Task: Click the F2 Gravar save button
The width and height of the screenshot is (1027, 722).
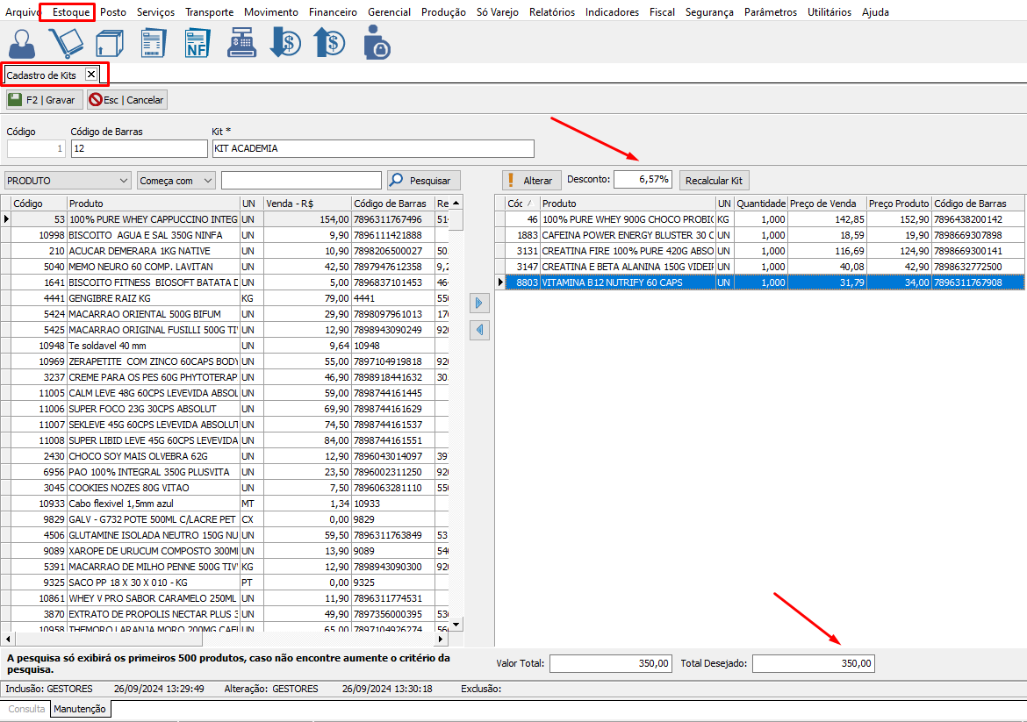Action: point(43,100)
